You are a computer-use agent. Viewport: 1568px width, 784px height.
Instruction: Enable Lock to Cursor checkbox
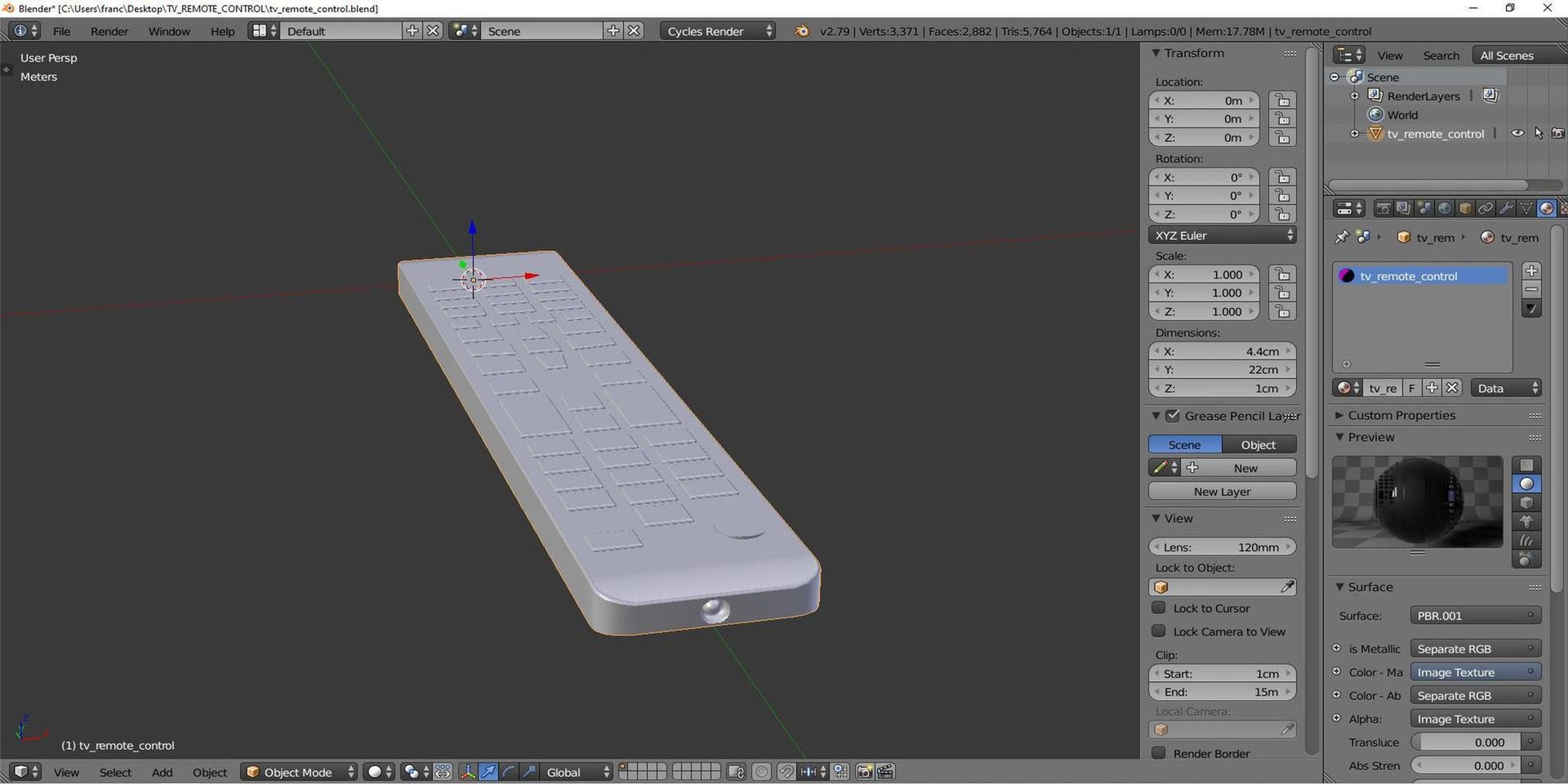click(1158, 608)
